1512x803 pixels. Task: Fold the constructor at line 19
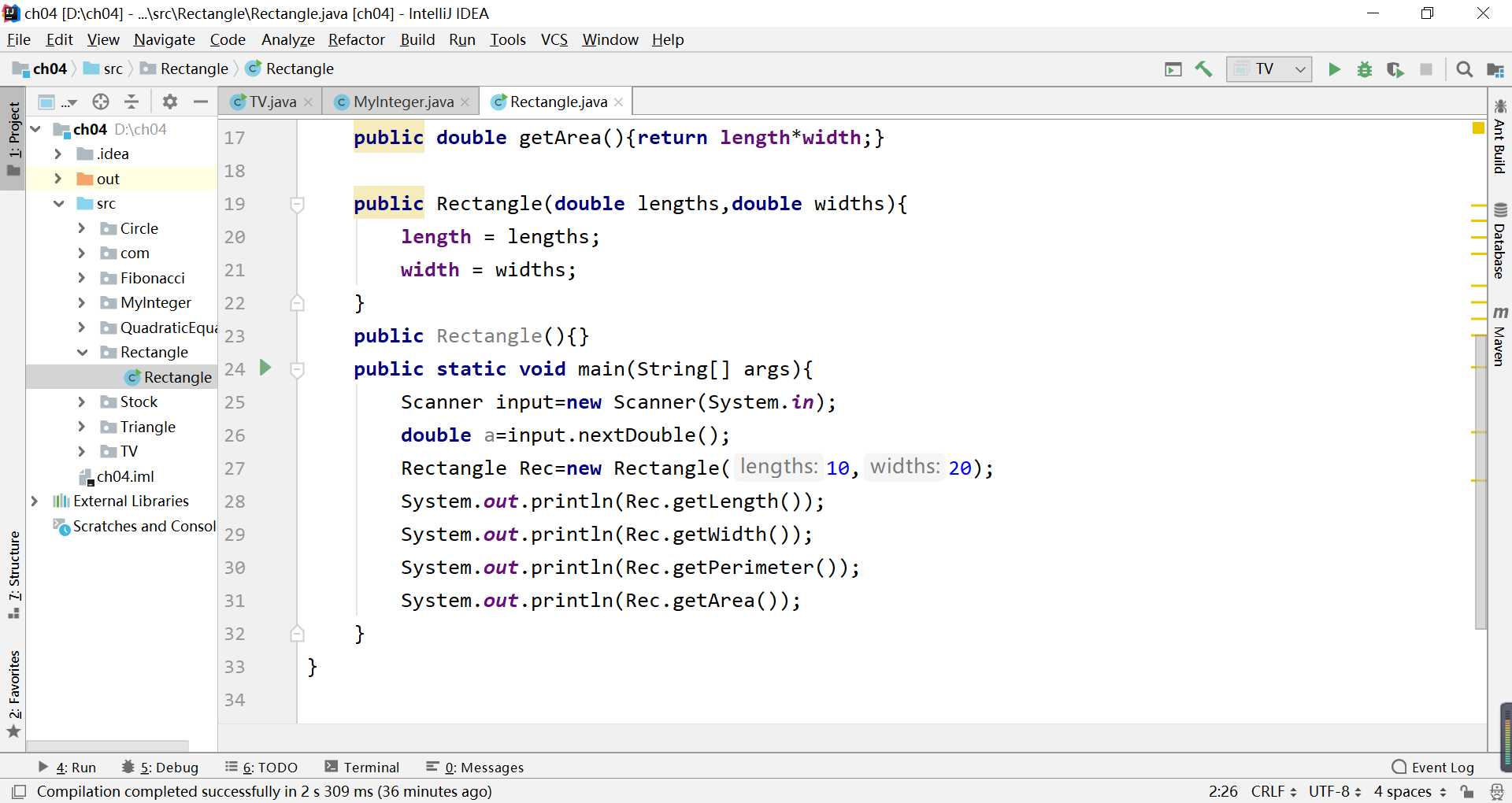pyautogui.click(x=297, y=205)
